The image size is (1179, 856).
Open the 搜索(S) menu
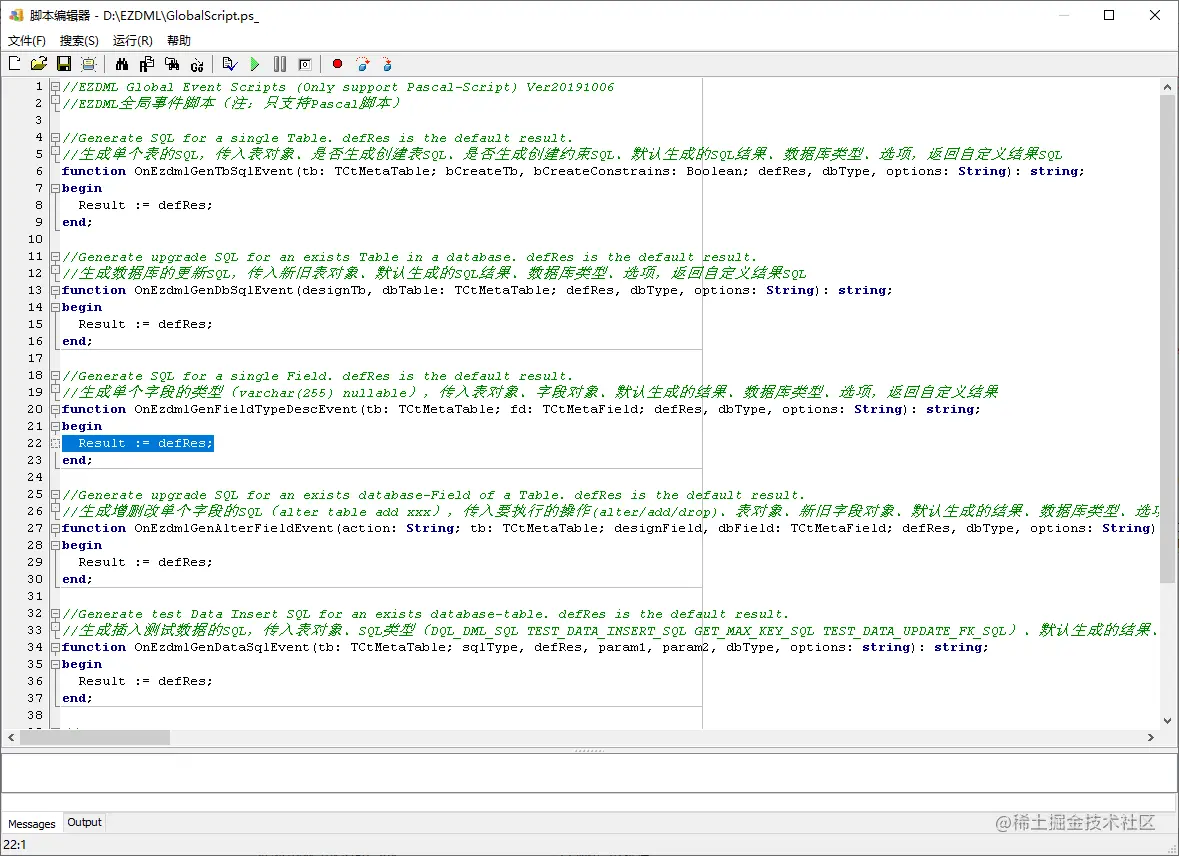point(79,41)
